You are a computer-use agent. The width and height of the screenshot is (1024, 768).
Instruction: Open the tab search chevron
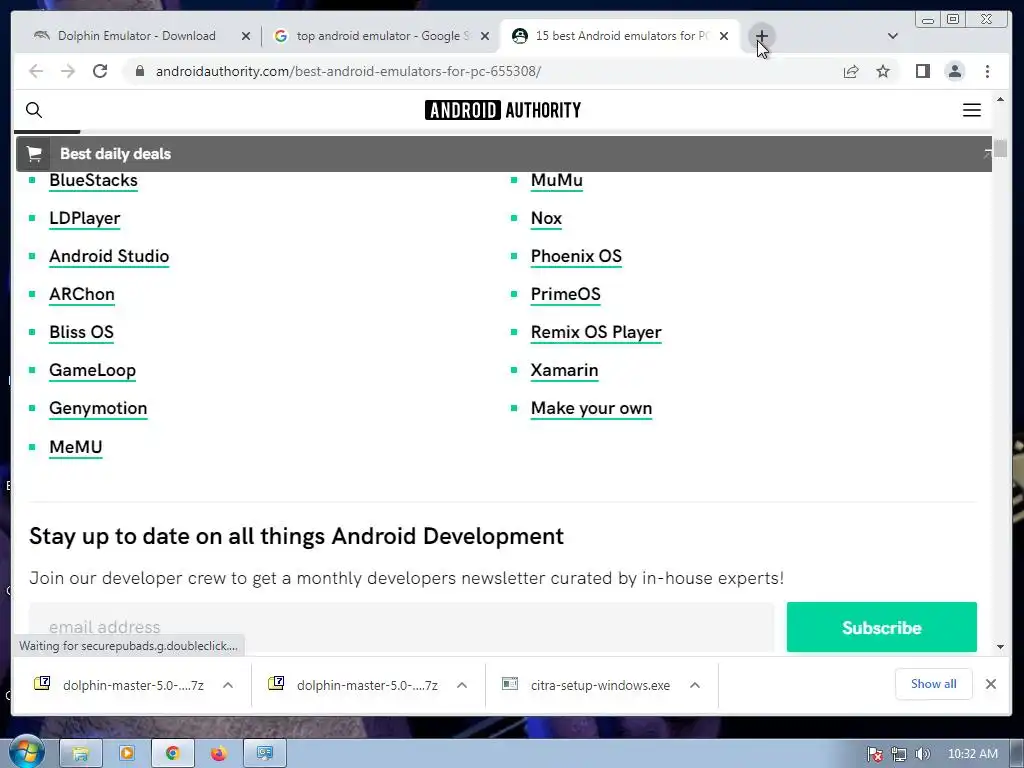(893, 36)
